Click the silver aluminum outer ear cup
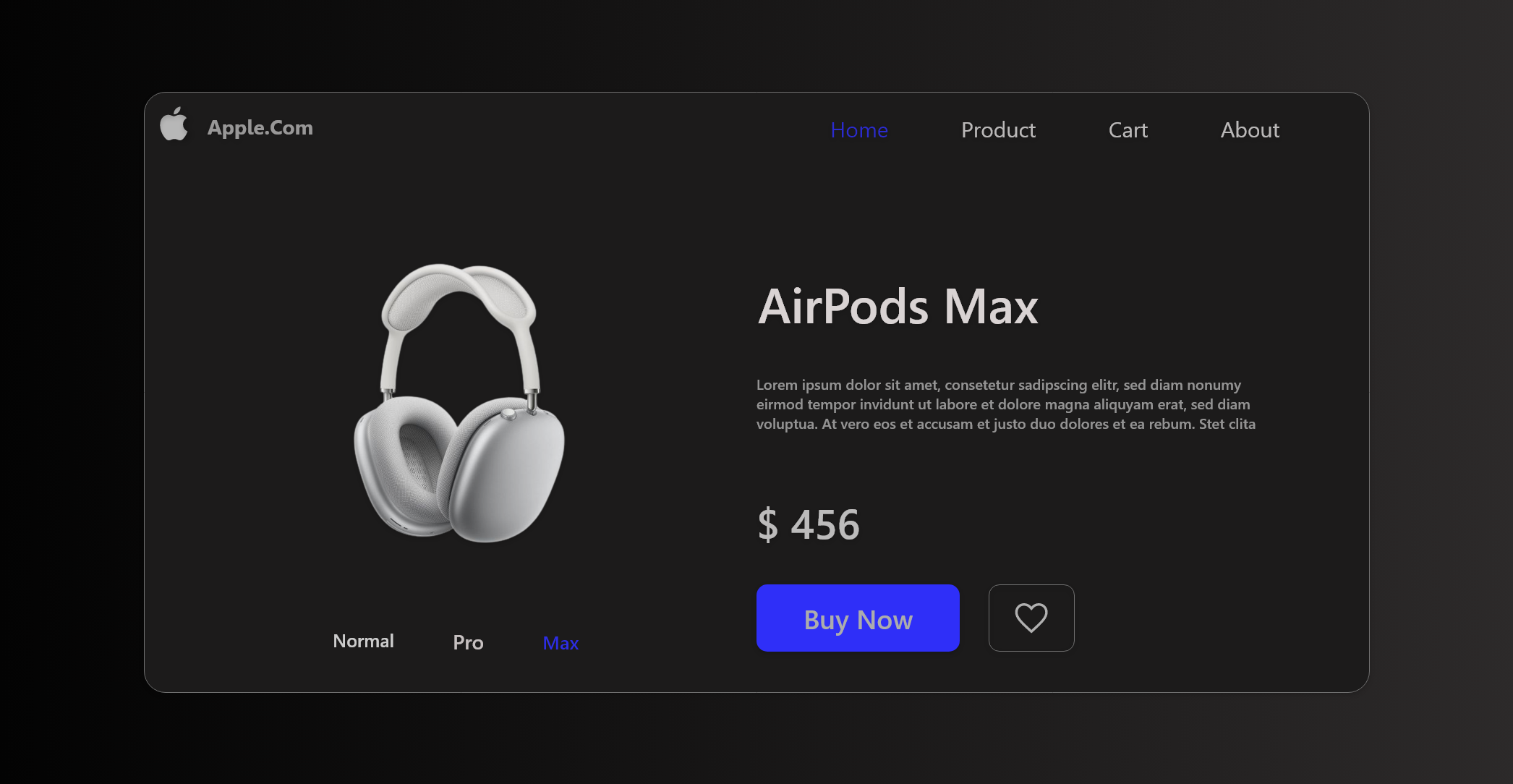 point(505,476)
